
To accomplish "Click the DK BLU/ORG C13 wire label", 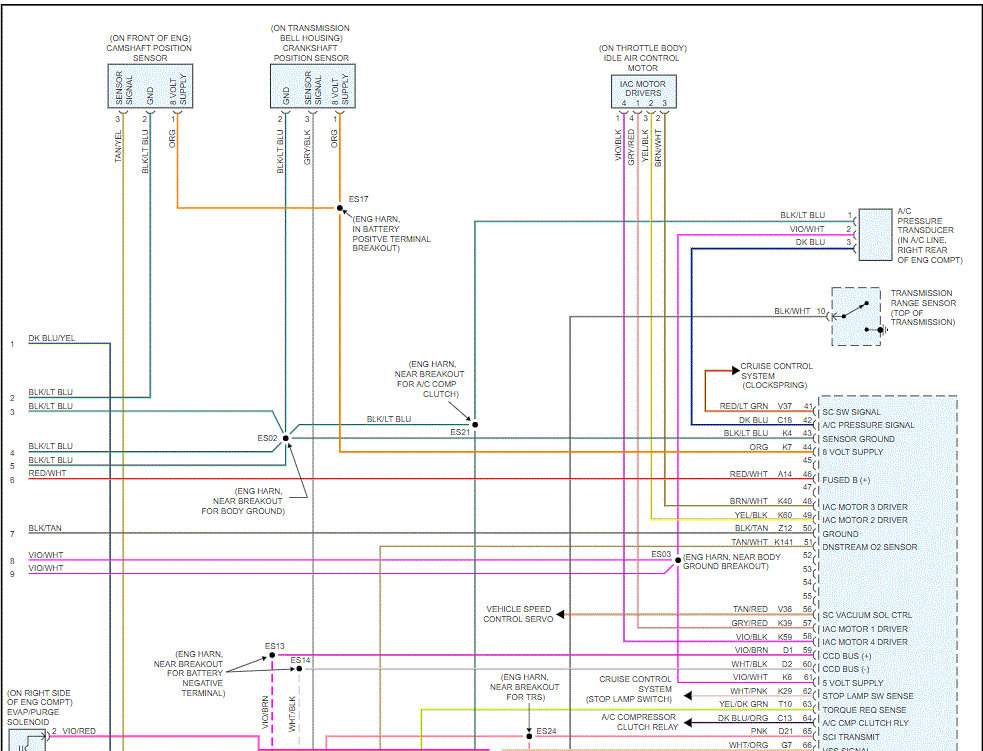I will click(x=756, y=718).
